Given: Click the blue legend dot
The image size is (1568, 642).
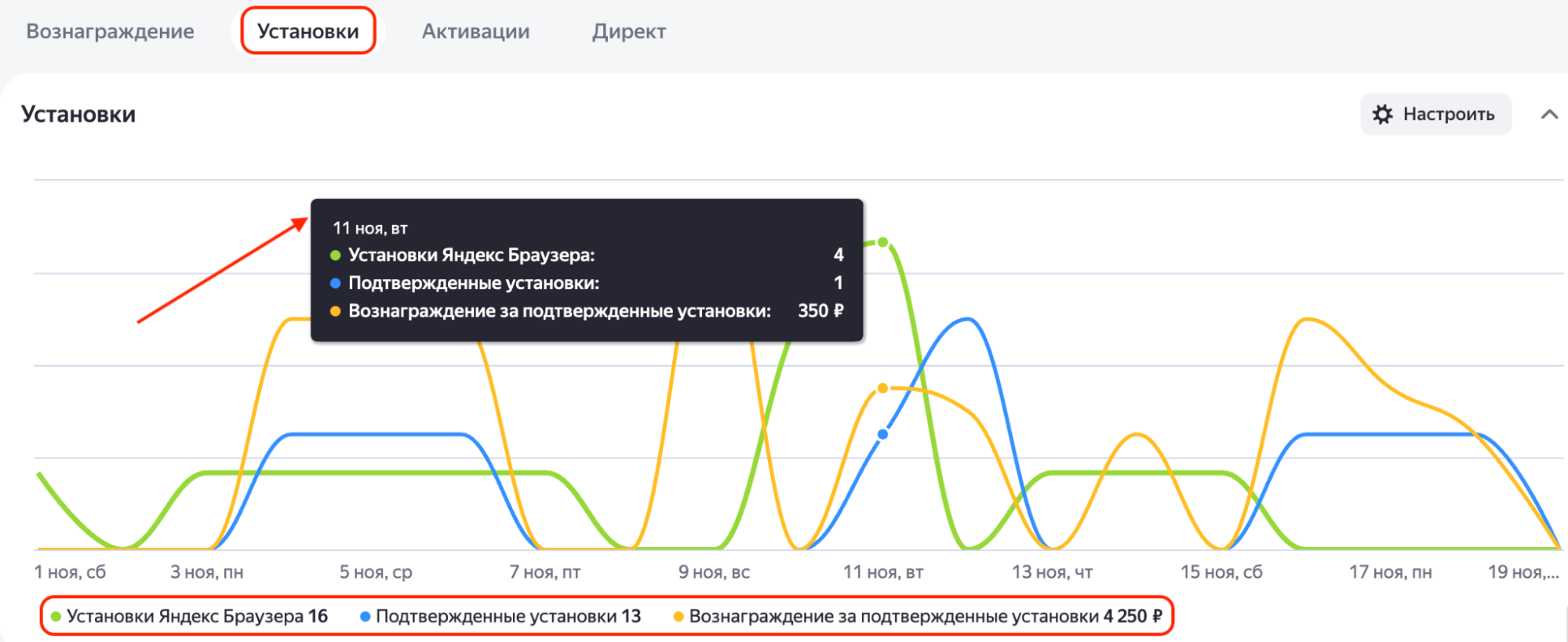Looking at the screenshot, I should click(x=365, y=617).
